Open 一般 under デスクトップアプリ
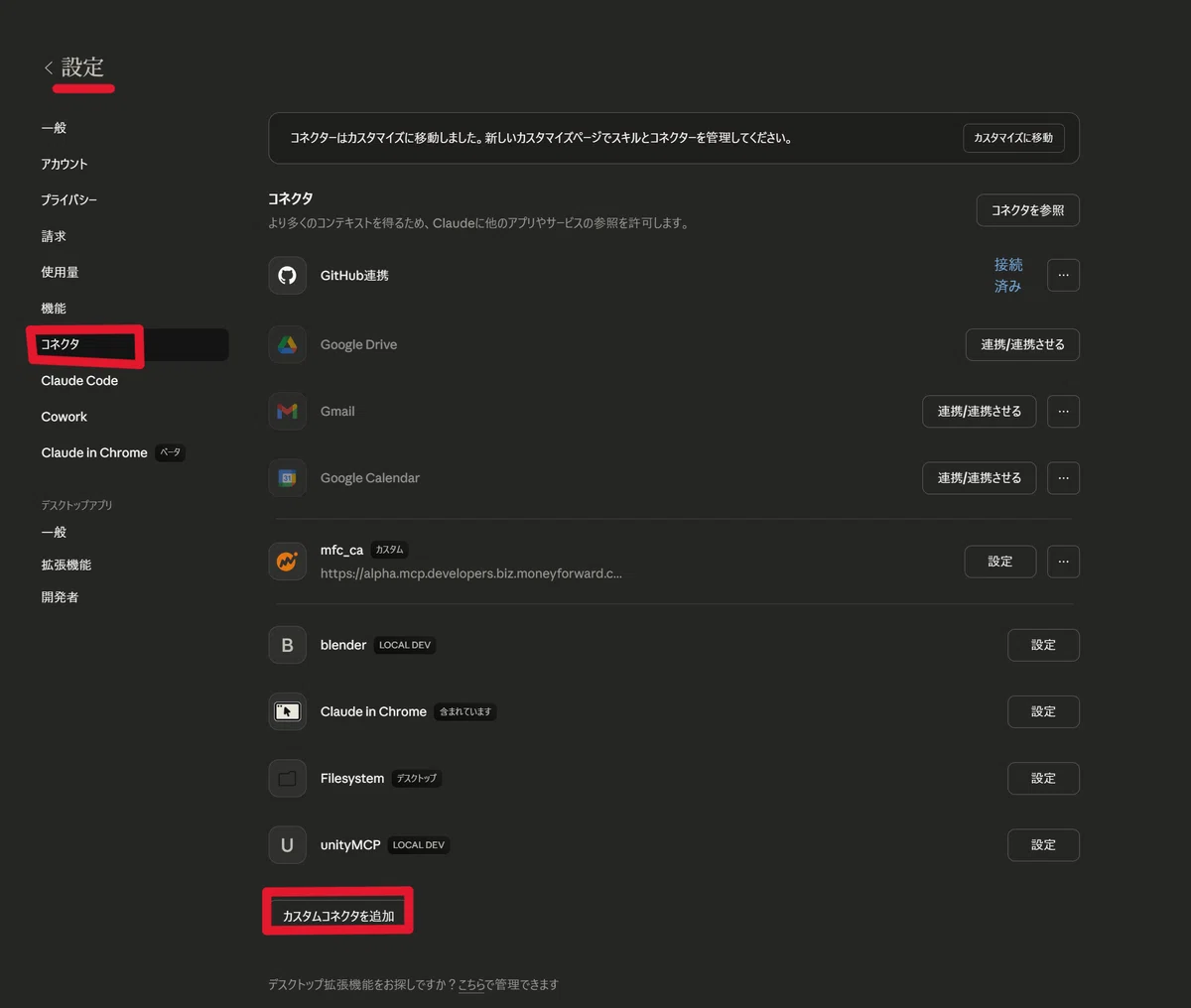 point(54,532)
